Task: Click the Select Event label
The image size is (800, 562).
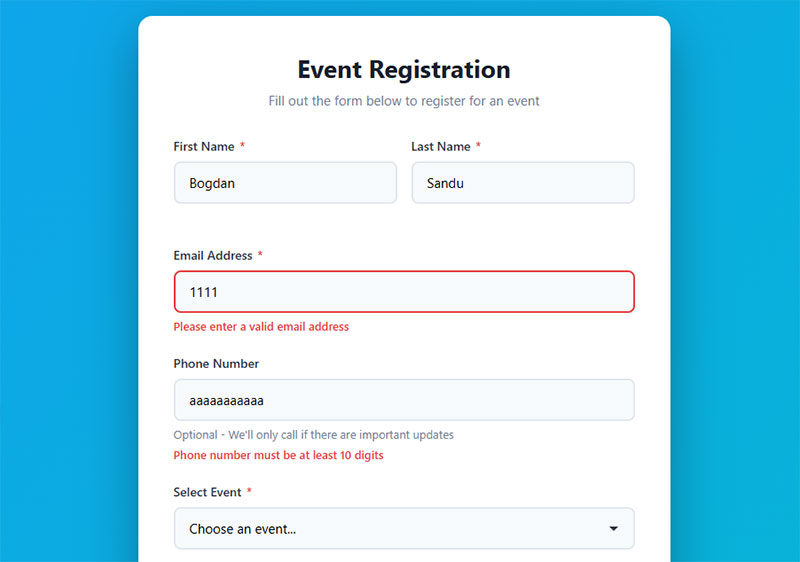Action: click(x=207, y=493)
